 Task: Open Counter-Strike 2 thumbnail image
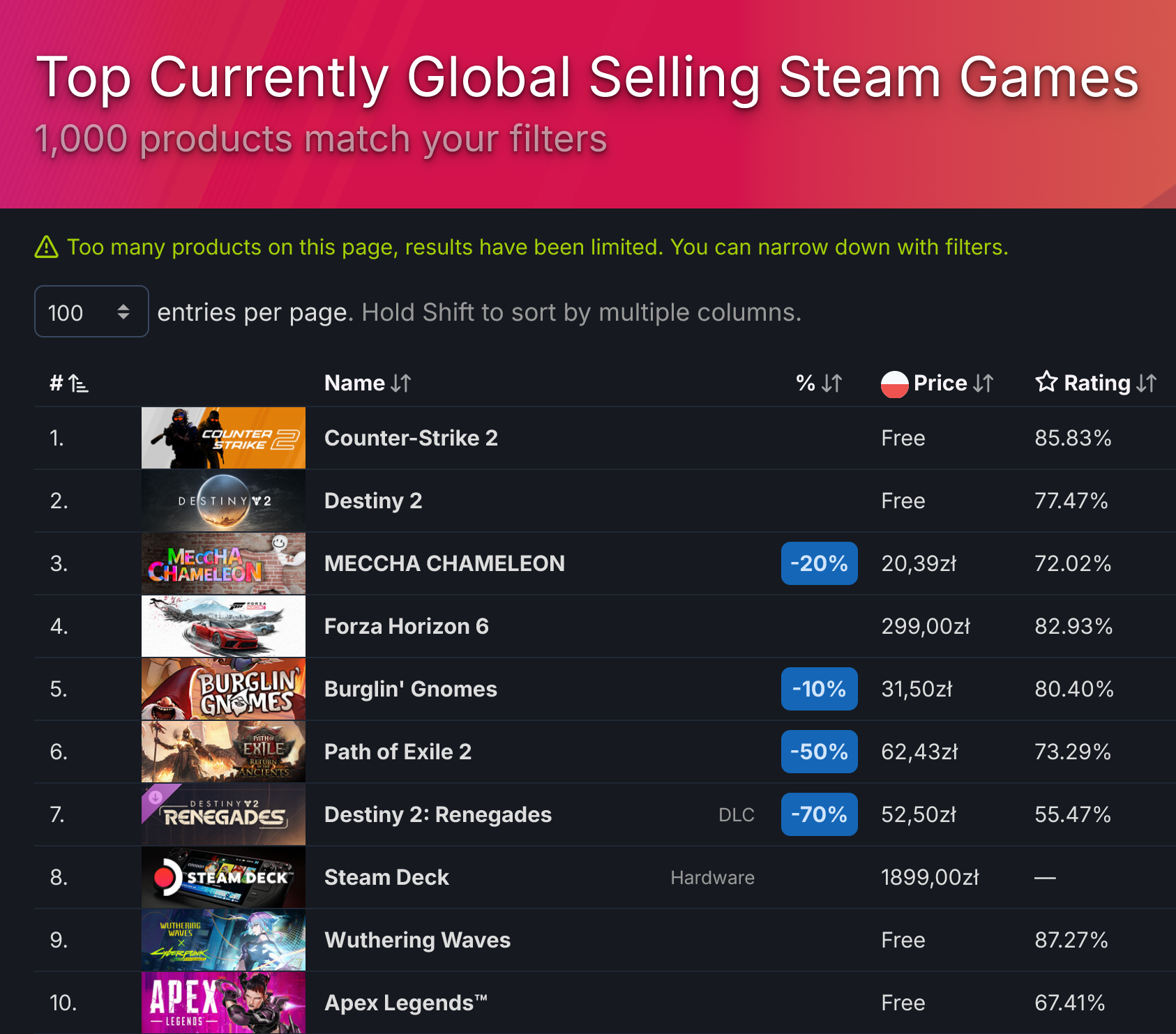223,438
